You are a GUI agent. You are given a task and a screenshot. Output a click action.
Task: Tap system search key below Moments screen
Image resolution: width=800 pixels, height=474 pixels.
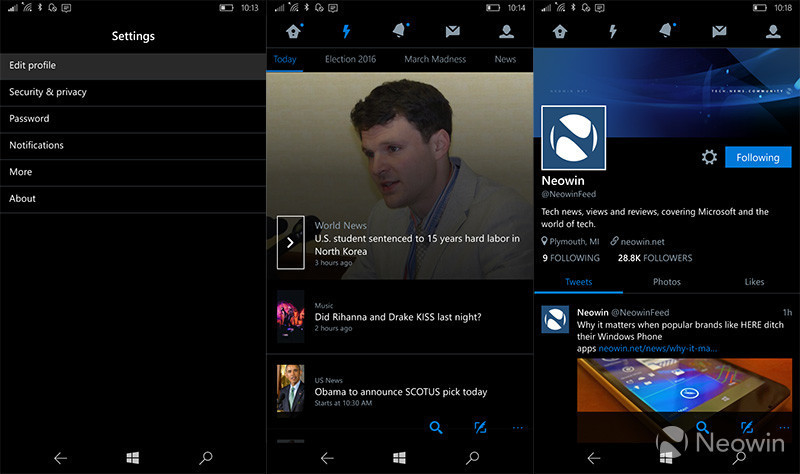[x=472, y=458]
